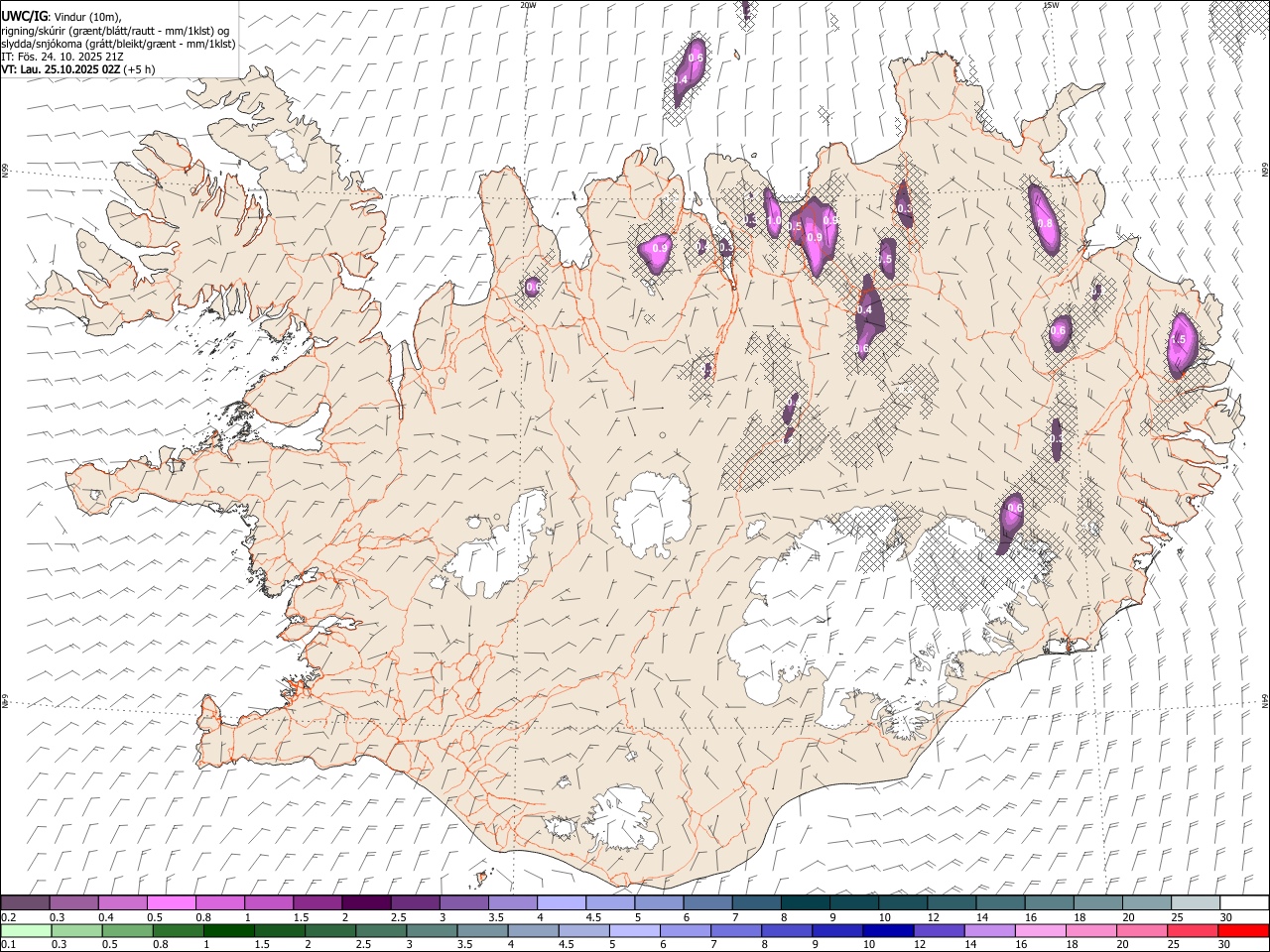Screen dimensions: 1270x952
Task: Click the magenta 1 swatch in snow scale
Action: coord(269,902)
